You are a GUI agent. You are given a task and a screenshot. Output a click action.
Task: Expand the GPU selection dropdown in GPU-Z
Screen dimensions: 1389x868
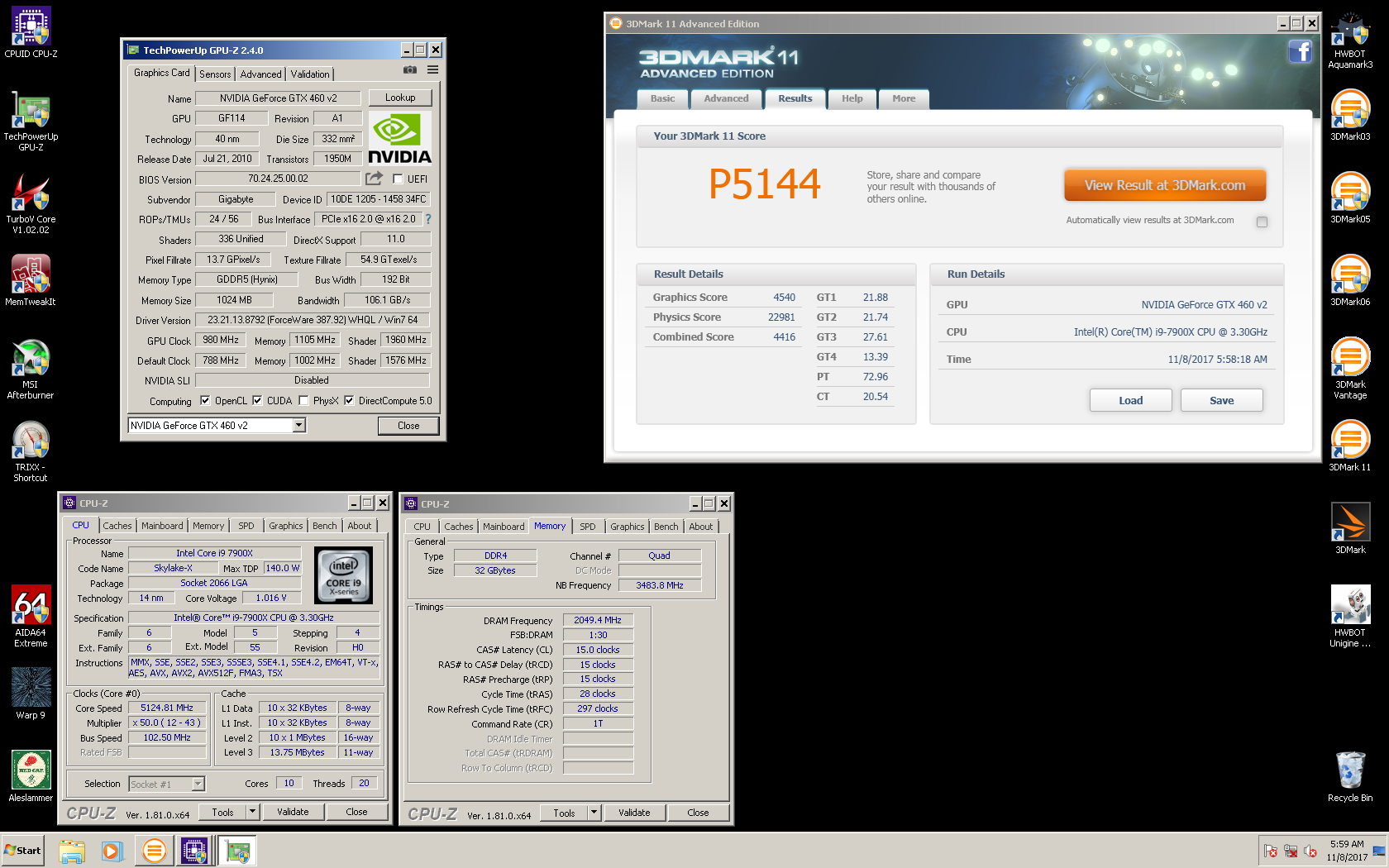[299, 425]
